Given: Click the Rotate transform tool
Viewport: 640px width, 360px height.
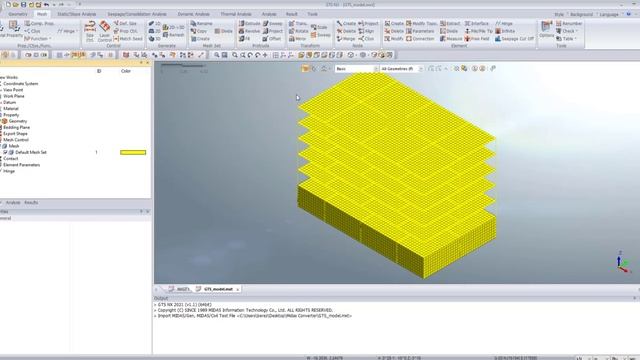Looking at the screenshot, I should tap(299, 31).
